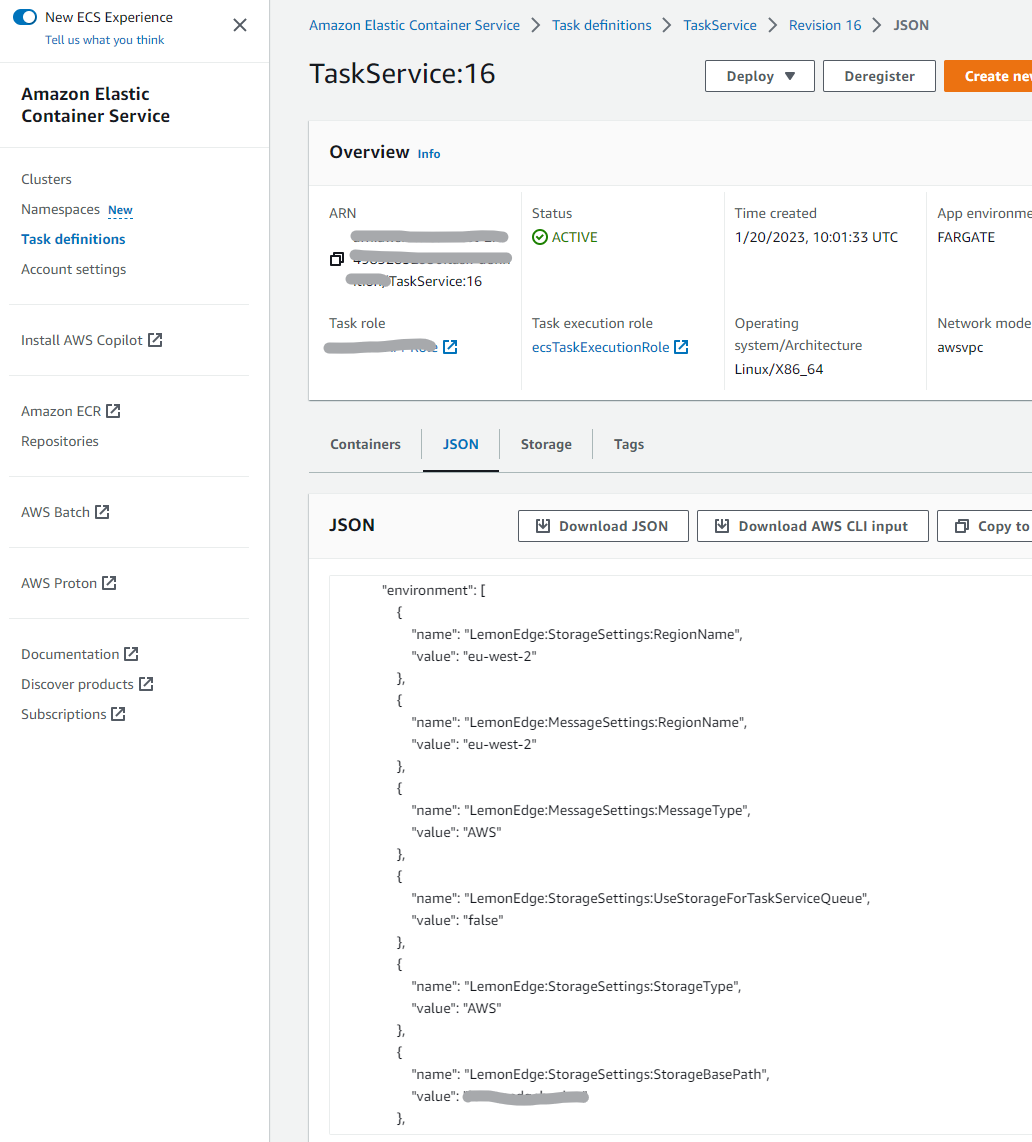Click the Task role external link icon

click(x=450, y=347)
